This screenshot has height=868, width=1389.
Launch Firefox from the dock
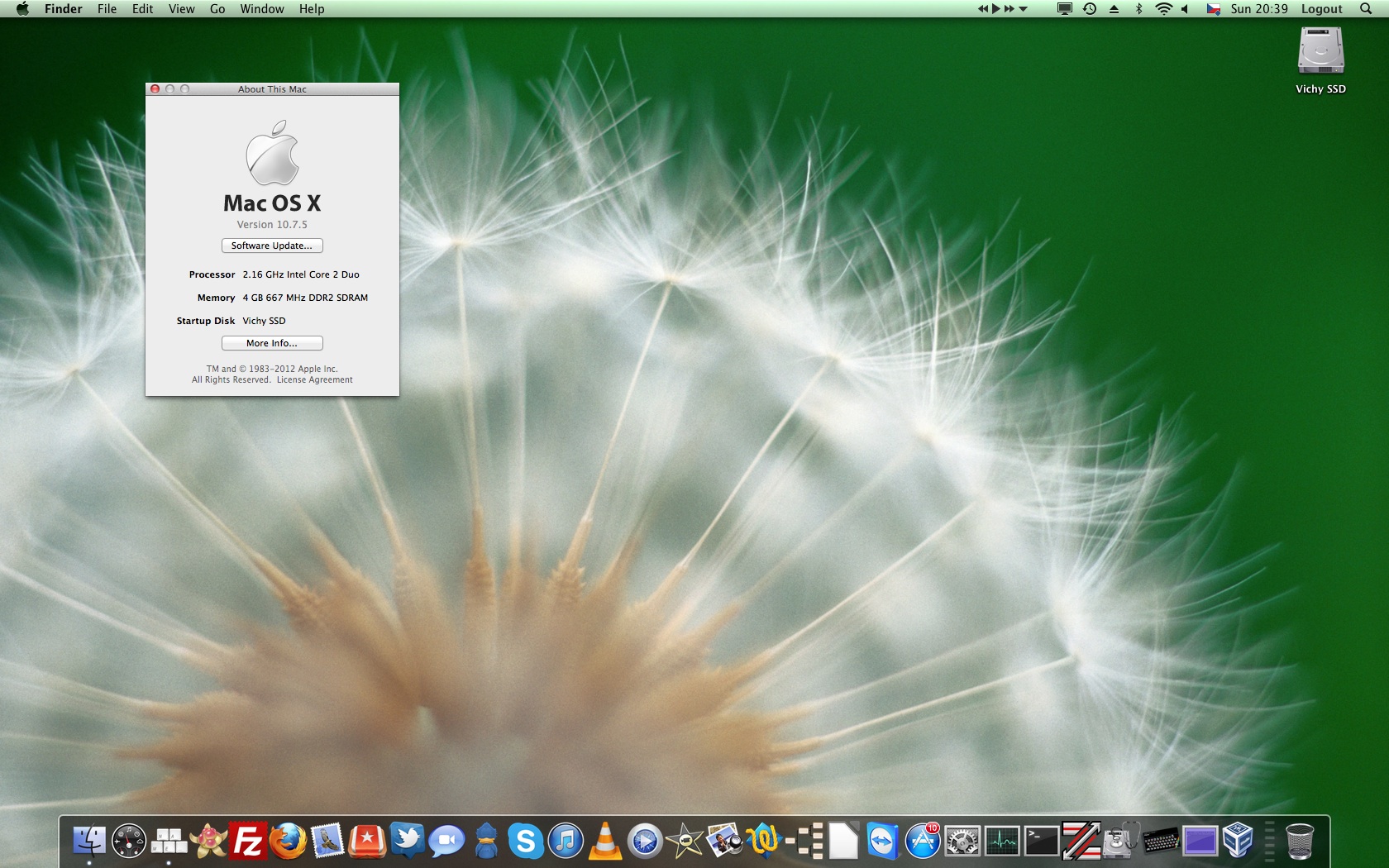point(288,842)
